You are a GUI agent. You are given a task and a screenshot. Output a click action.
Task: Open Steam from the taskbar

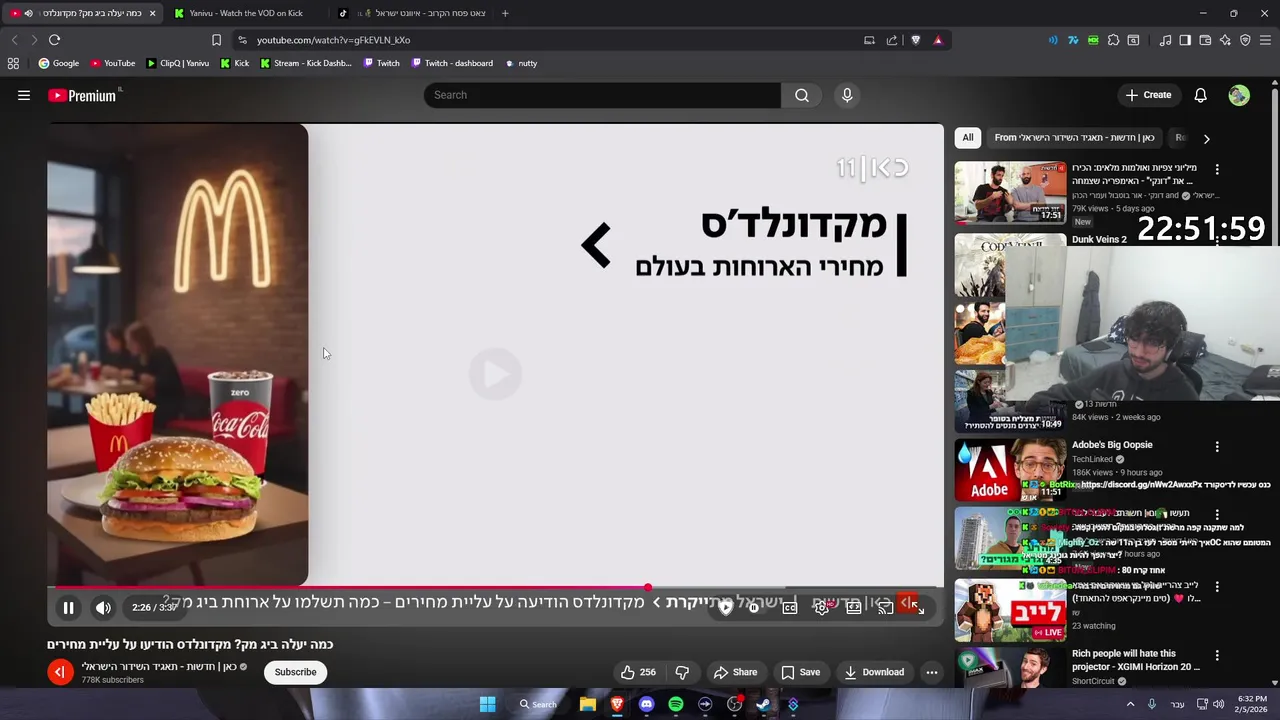point(764,704)
